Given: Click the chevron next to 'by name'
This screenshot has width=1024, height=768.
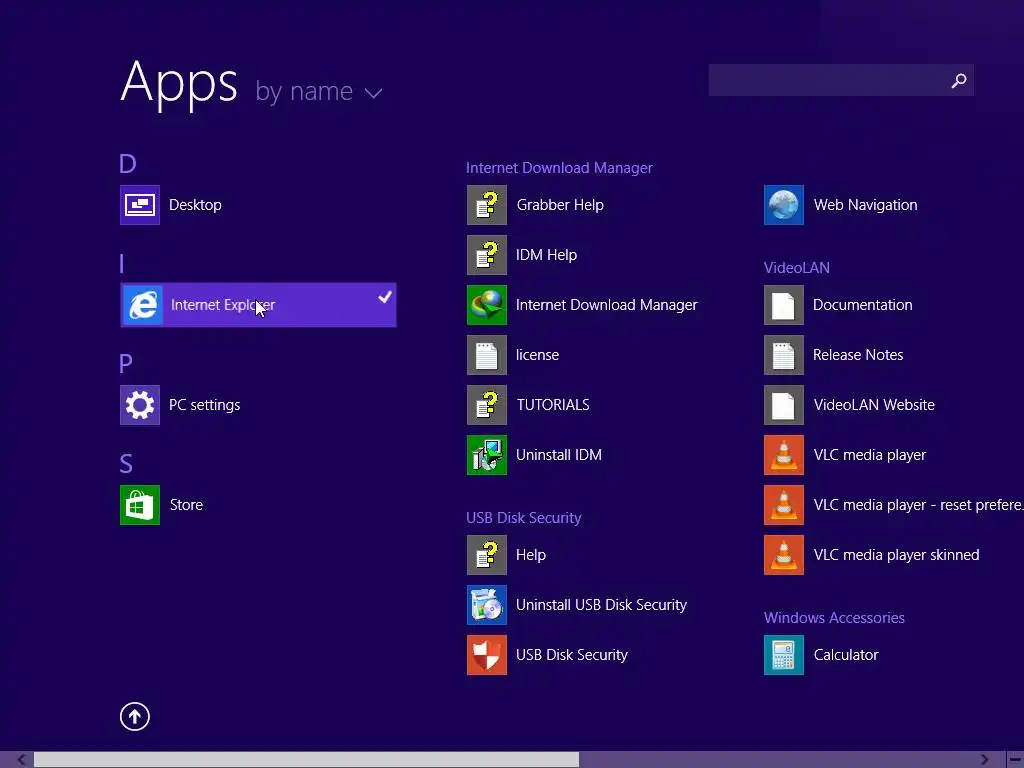Looking at the screenshot, I should (373, 93).
